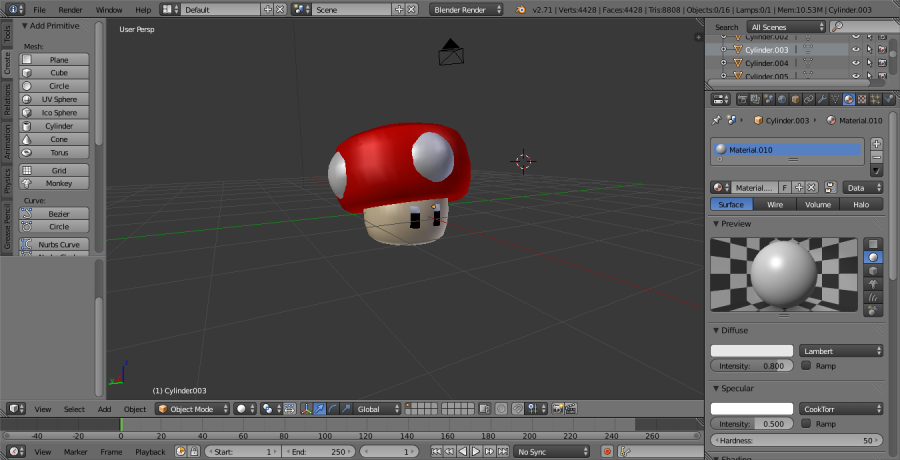900x460 pixels.
Task: Collapse the Preview panel
Action: pos(716,223)
